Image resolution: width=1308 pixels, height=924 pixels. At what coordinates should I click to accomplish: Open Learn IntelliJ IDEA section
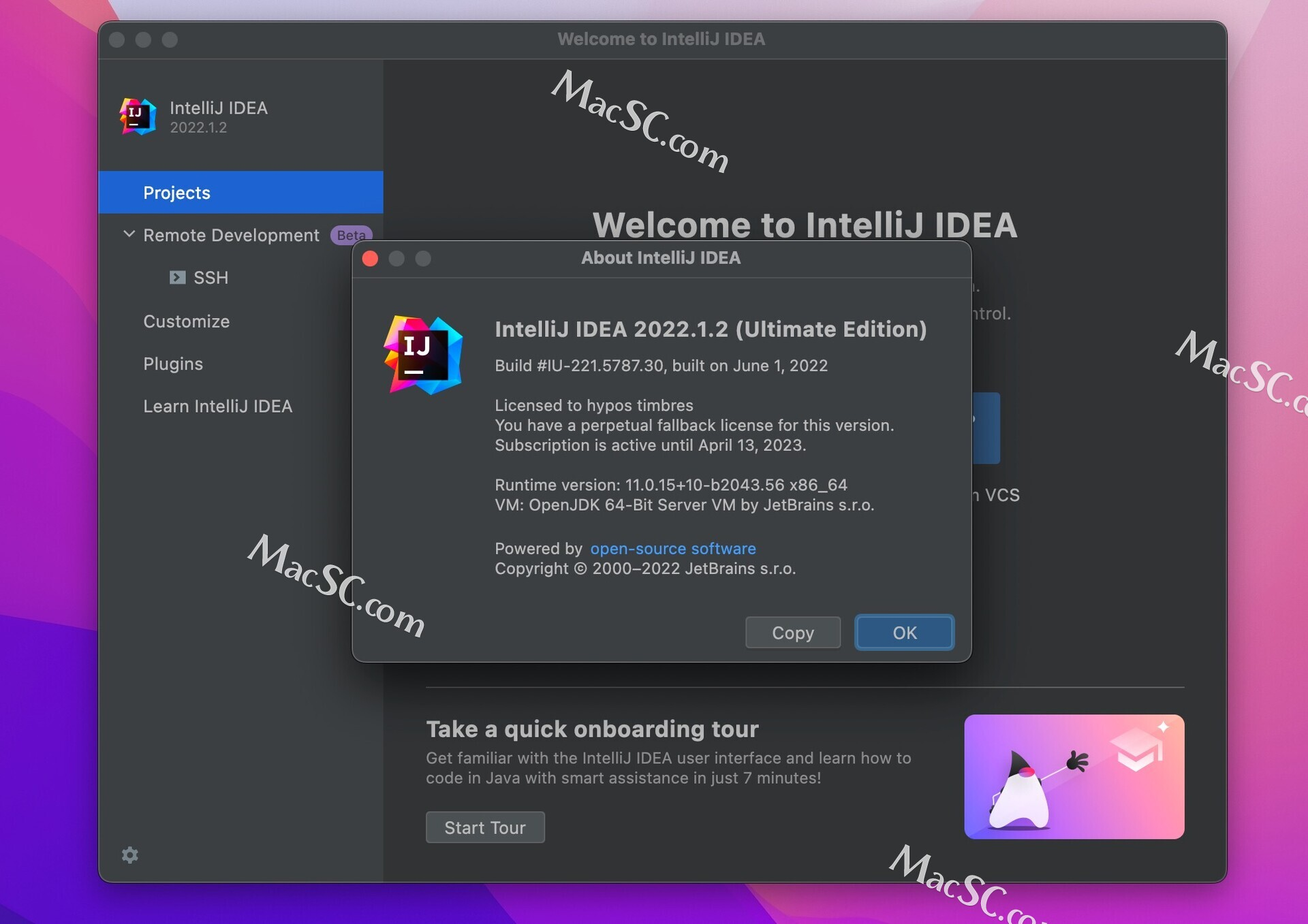217,406
